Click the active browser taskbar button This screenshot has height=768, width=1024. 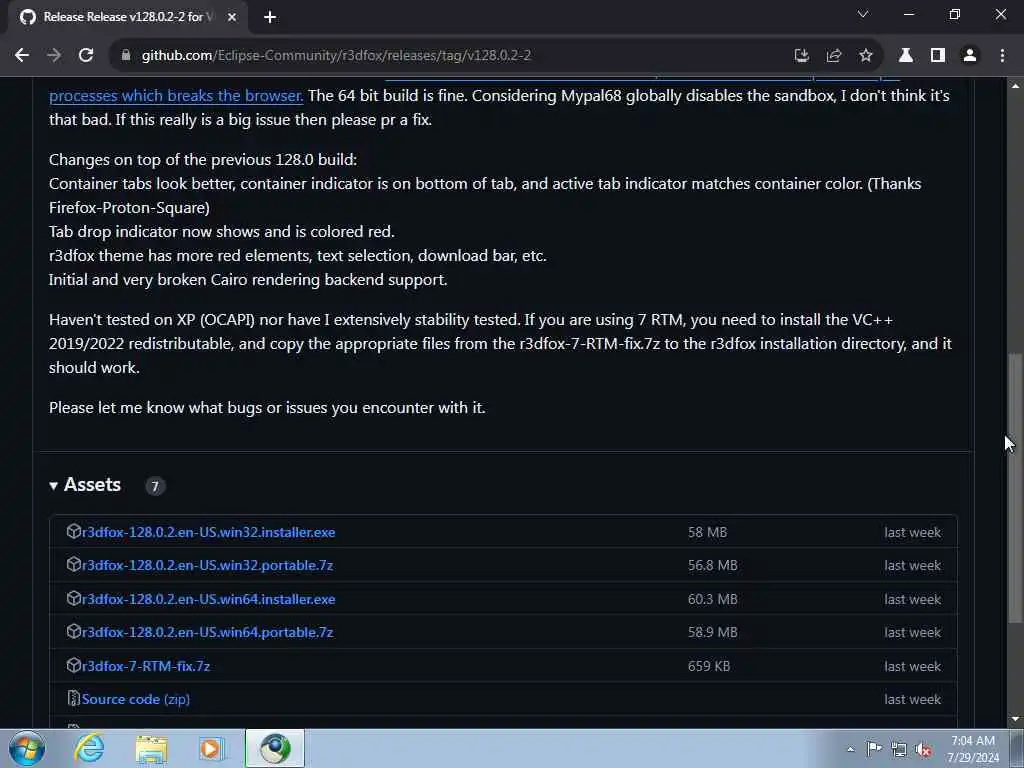pos(275,748)
